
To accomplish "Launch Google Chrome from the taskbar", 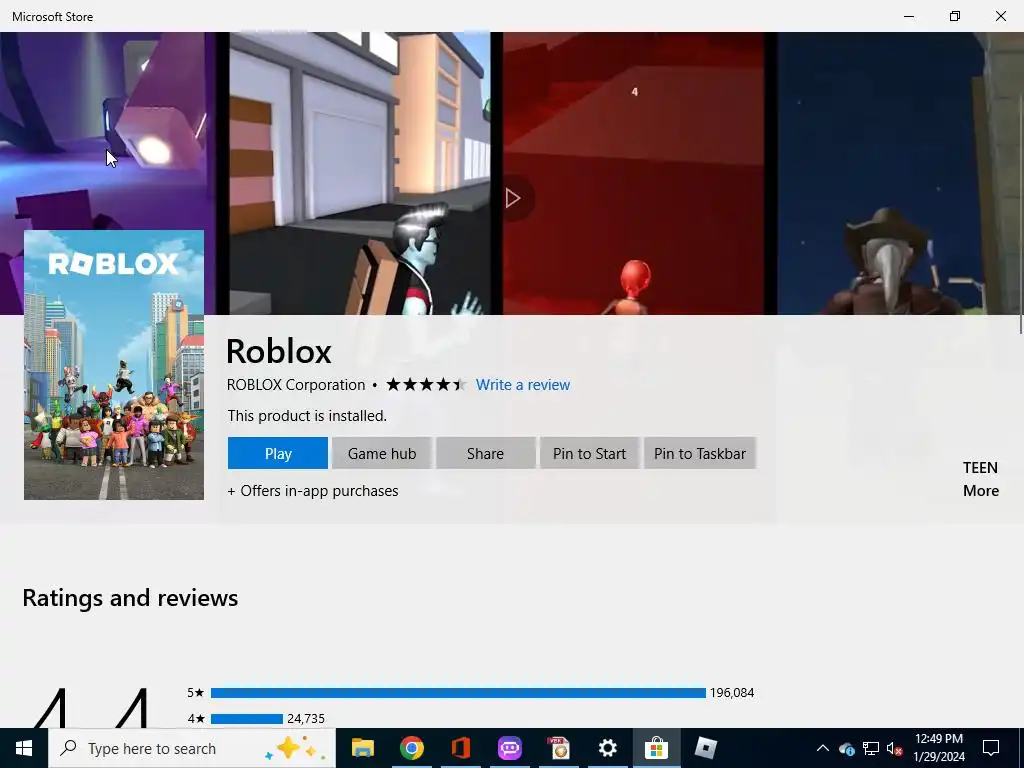I will [411, 748].
